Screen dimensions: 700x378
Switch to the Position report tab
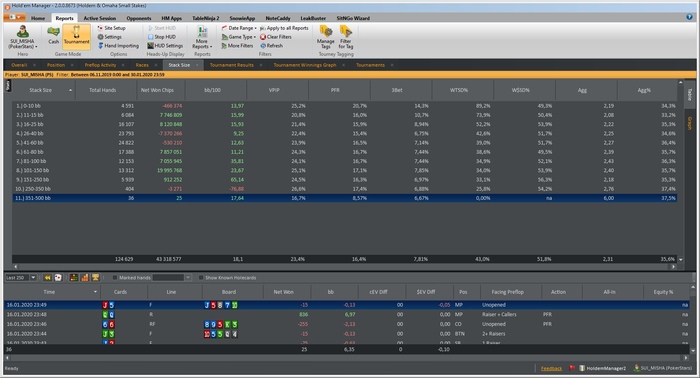point(56,65)
